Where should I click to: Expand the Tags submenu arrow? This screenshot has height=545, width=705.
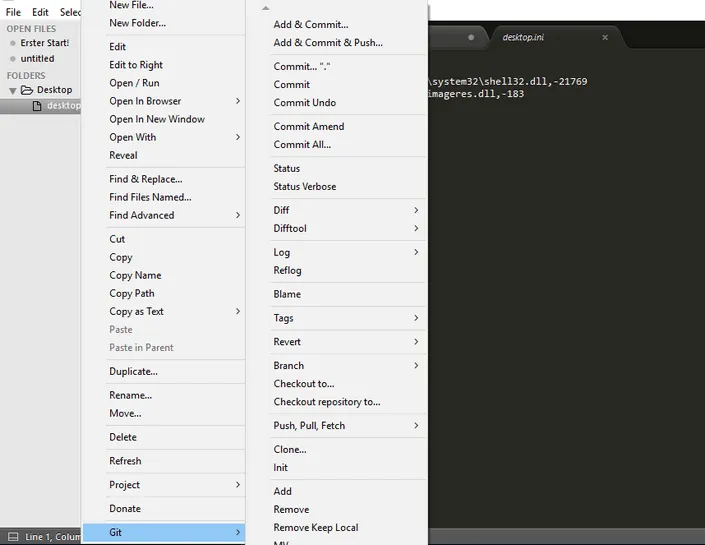(416, 317)
